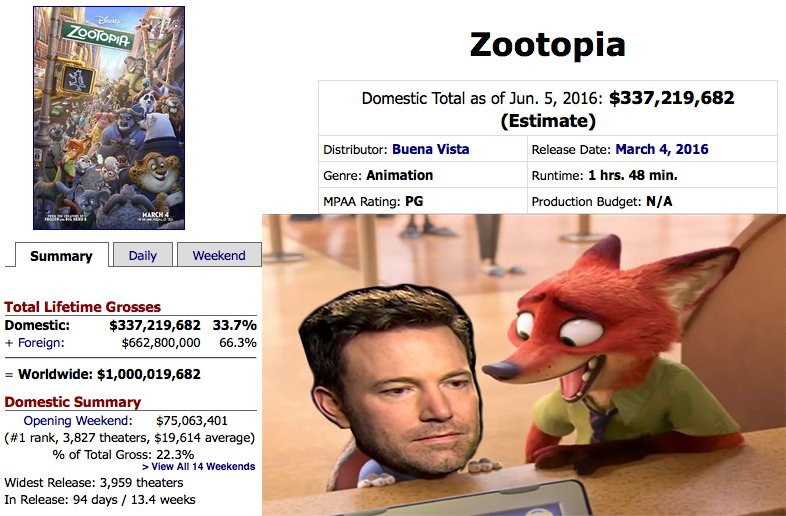Select the Summary tab

click(x=61, y=256)
